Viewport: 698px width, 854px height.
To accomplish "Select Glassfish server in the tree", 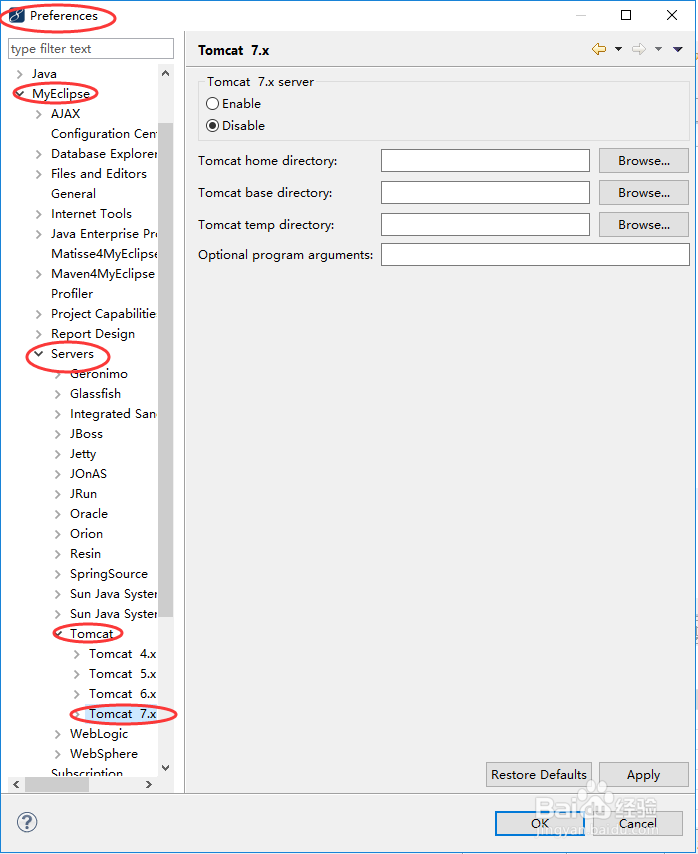I will pyautogui.click(x=95, y=393).
